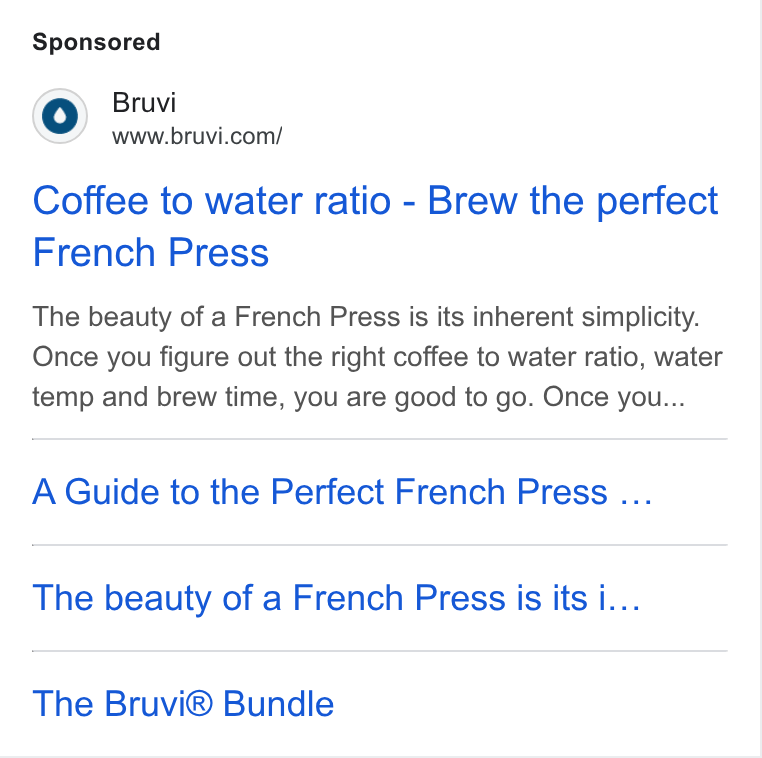Open 'A Guide to the Perfect French Press' sitelink

pyautogui.click(x=343, y=492)
